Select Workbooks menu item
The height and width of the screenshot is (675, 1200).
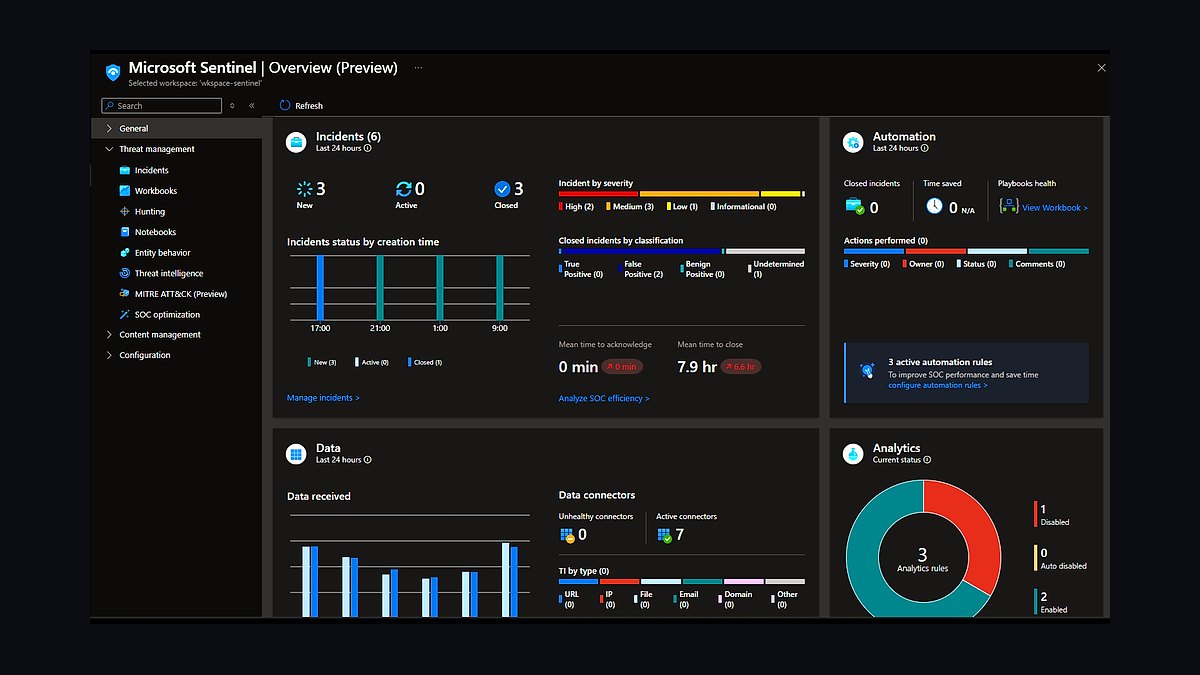coord(156,191)
